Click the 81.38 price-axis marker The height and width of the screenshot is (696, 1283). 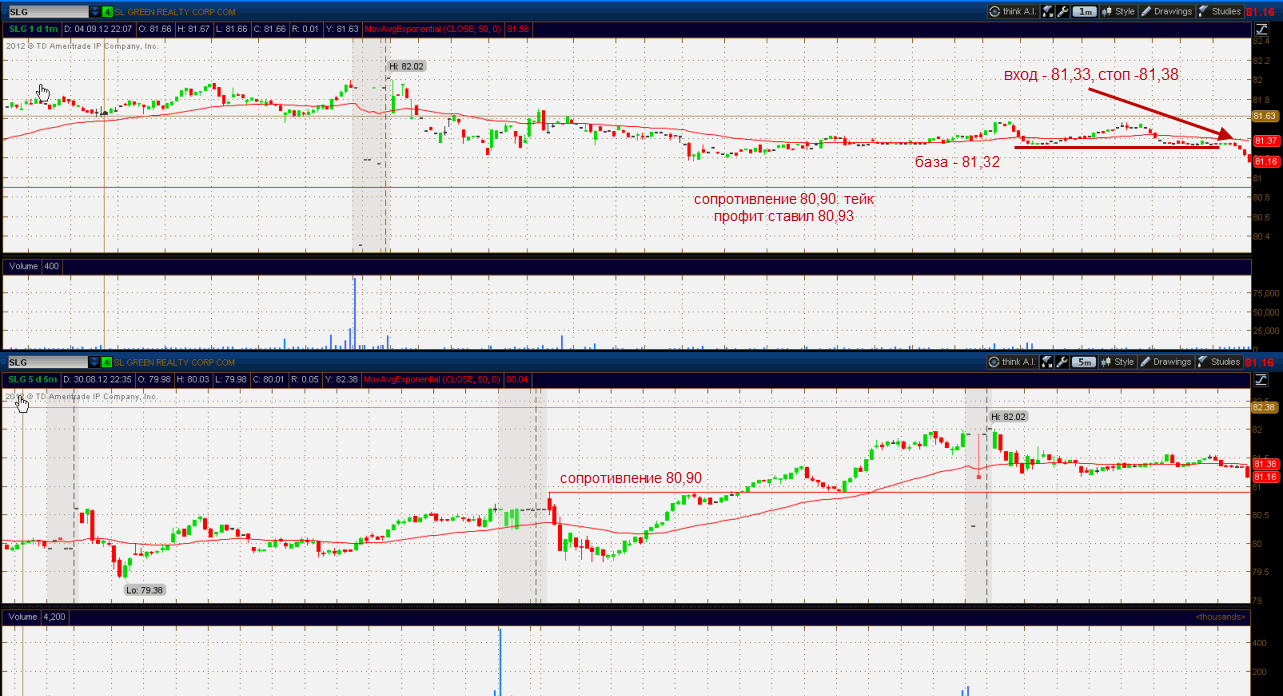(1266, 464)
